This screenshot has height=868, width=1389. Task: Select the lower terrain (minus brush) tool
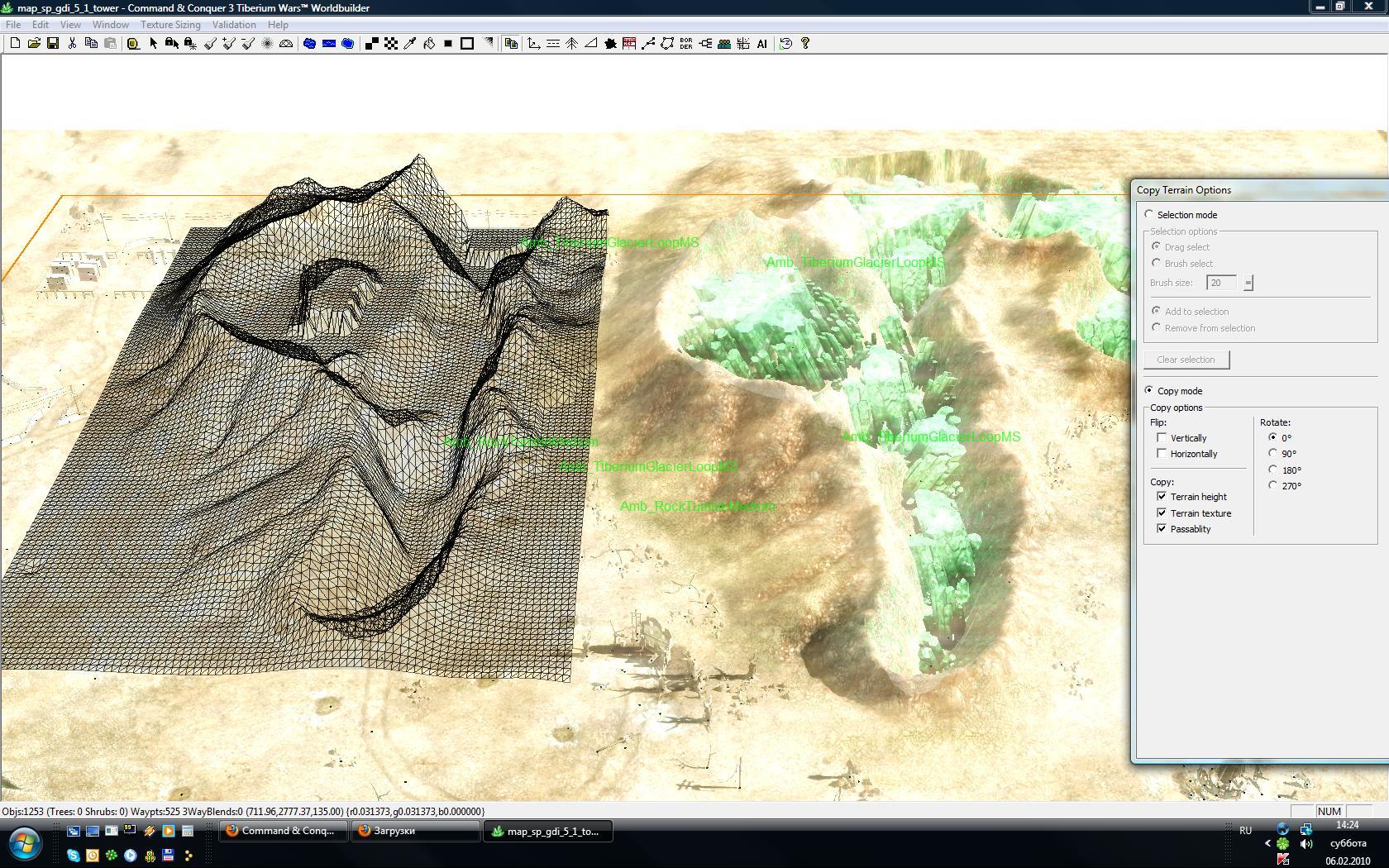pos(248,43)
